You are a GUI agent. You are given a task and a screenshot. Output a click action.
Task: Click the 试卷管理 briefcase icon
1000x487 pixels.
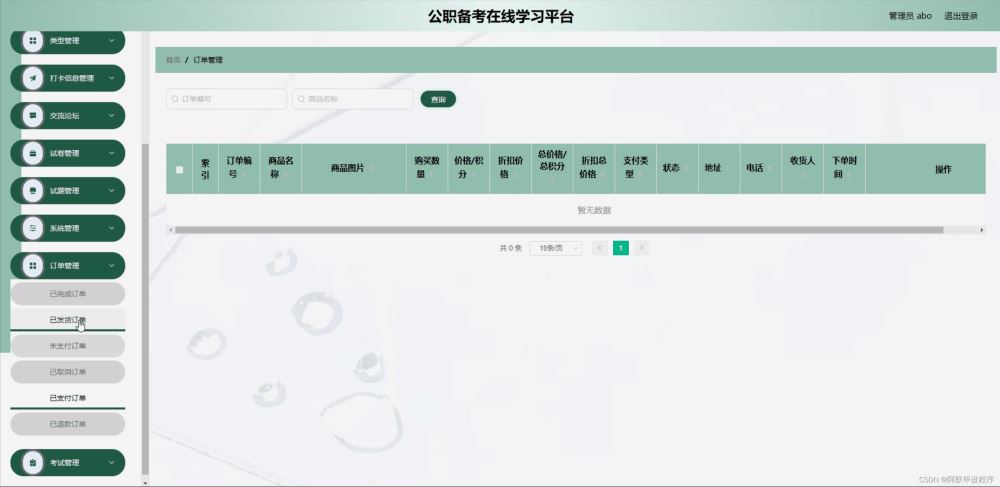click(33, 154)
